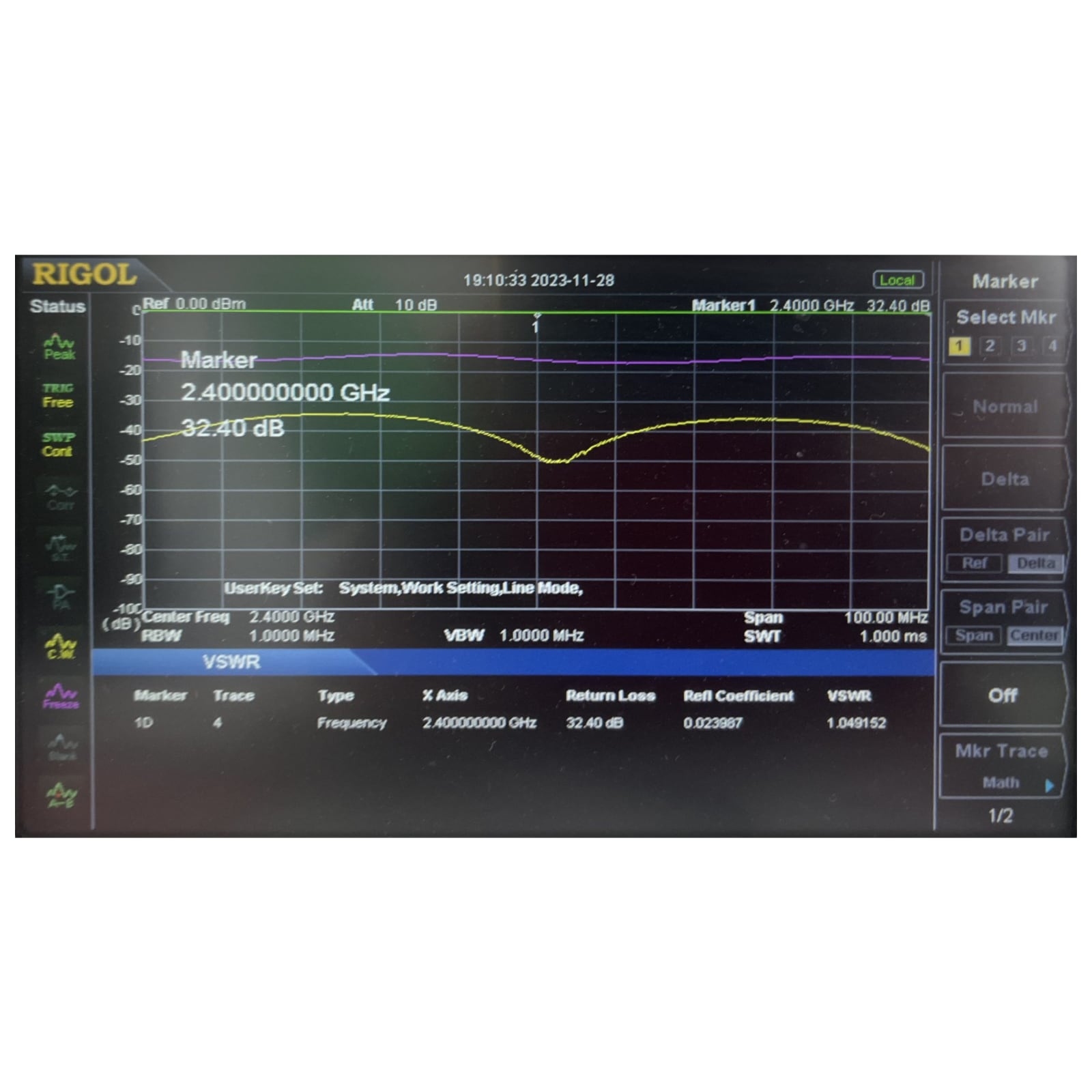This screenshot has width=1092, height=1092.
Task: Click the purple Freeze trace icon
Action: 61,695
